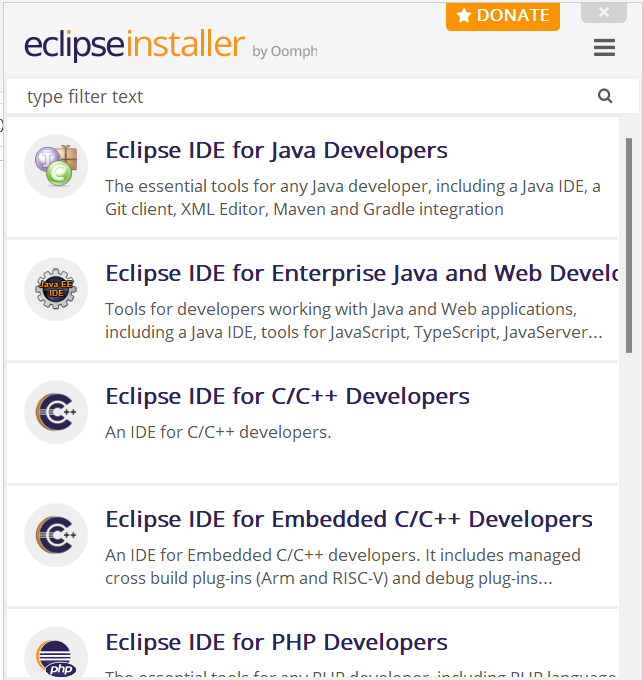Select Eclipse IDE for Embedded C/C++ Developers

click(313, 546)
